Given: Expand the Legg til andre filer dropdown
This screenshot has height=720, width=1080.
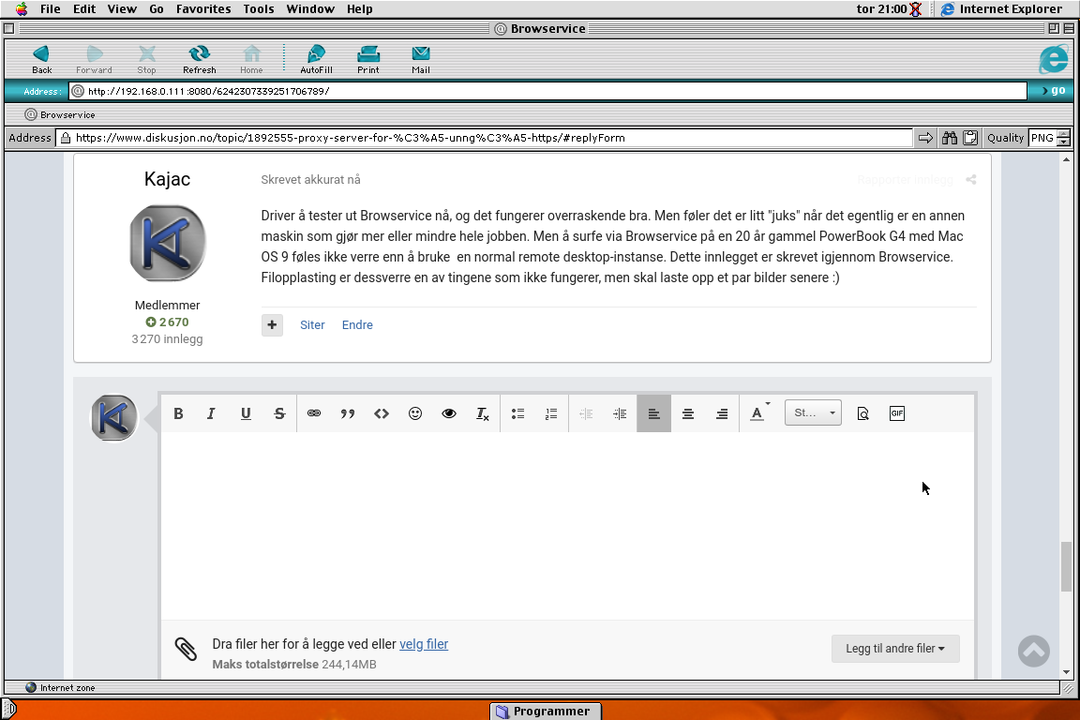Looking at the screenshot, I should 895,648.
